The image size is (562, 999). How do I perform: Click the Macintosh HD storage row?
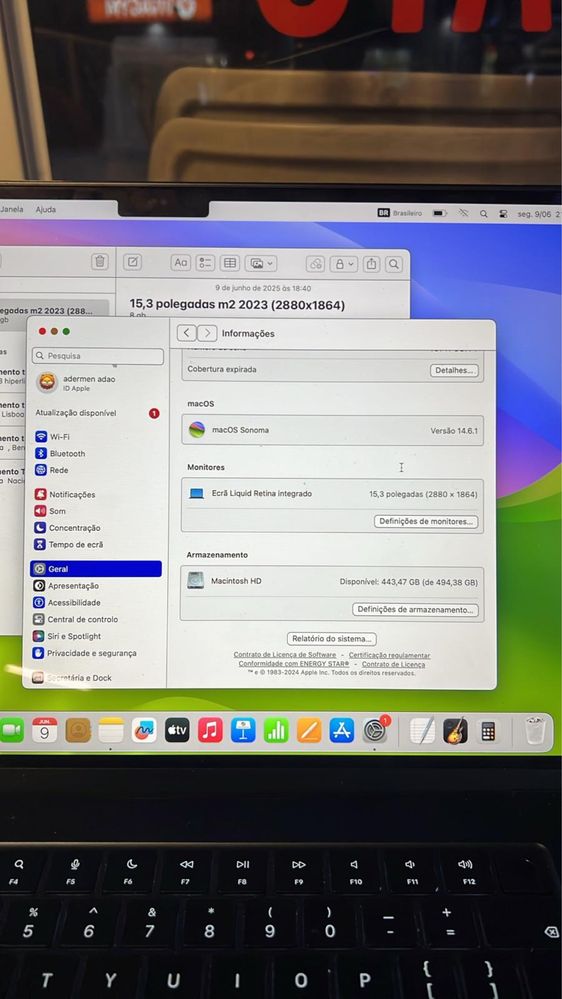332,581
